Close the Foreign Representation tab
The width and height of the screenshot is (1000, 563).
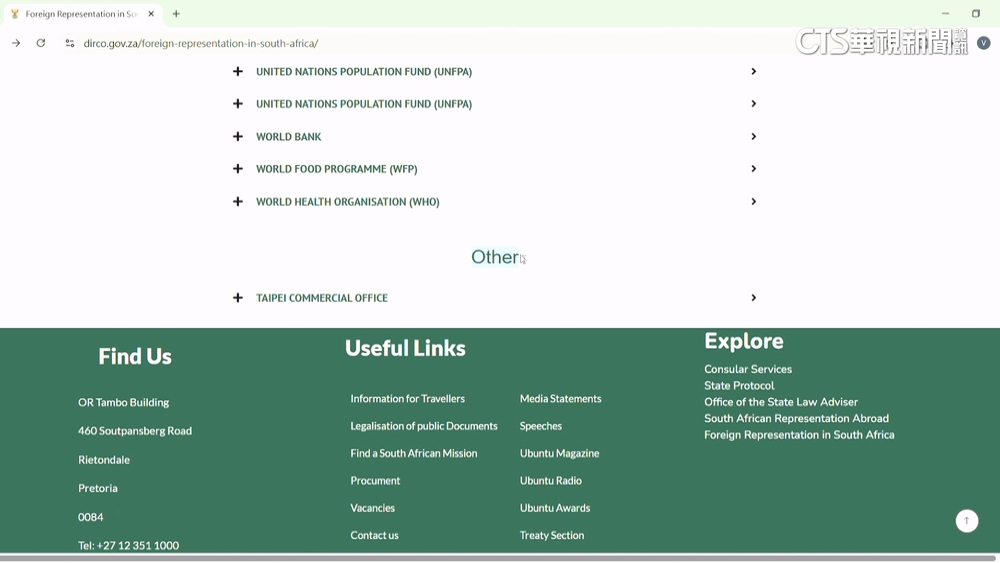pyautogui.click(x=151, y=14)
